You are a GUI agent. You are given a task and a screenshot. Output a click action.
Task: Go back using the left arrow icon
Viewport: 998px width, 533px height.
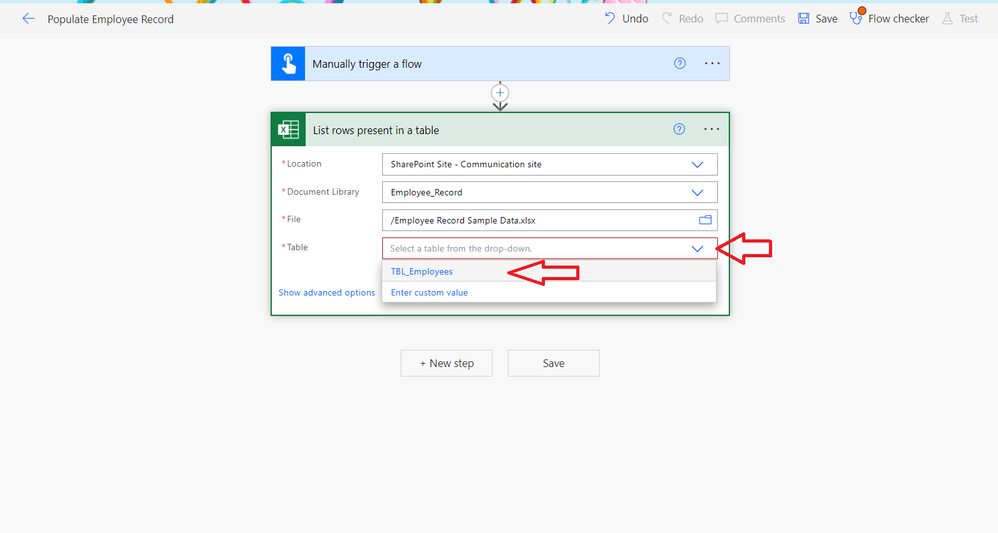[28, 18]
